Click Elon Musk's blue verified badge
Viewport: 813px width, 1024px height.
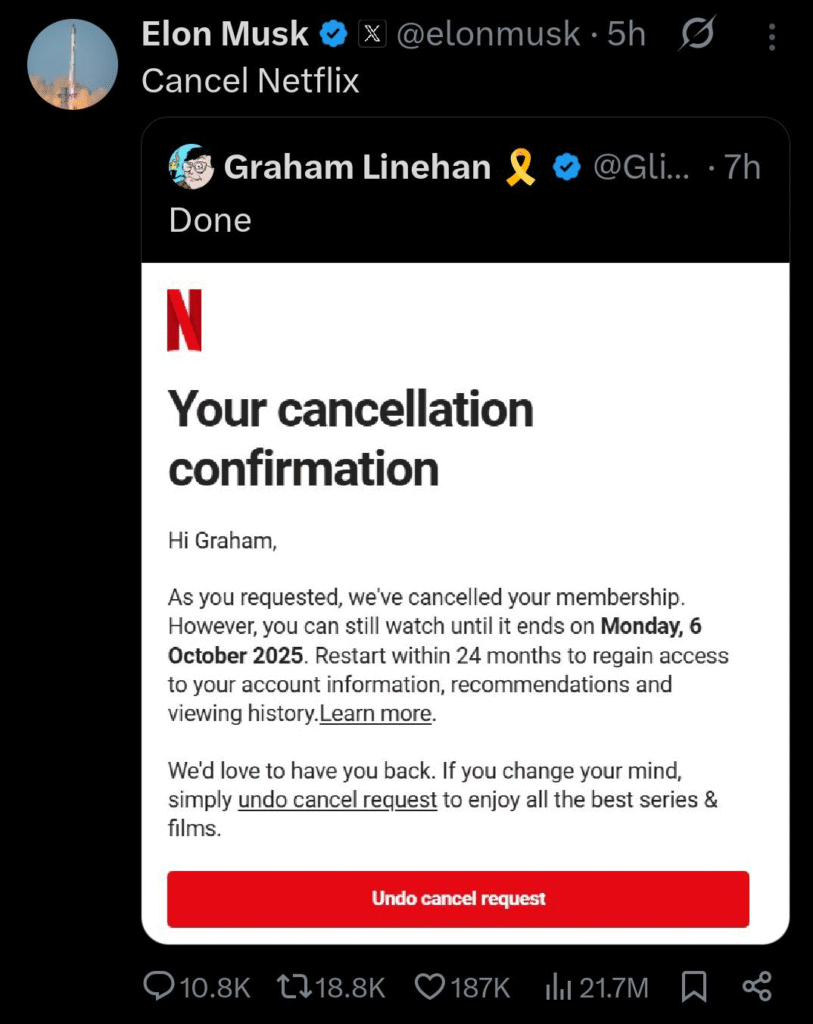(x=333, y=35)
